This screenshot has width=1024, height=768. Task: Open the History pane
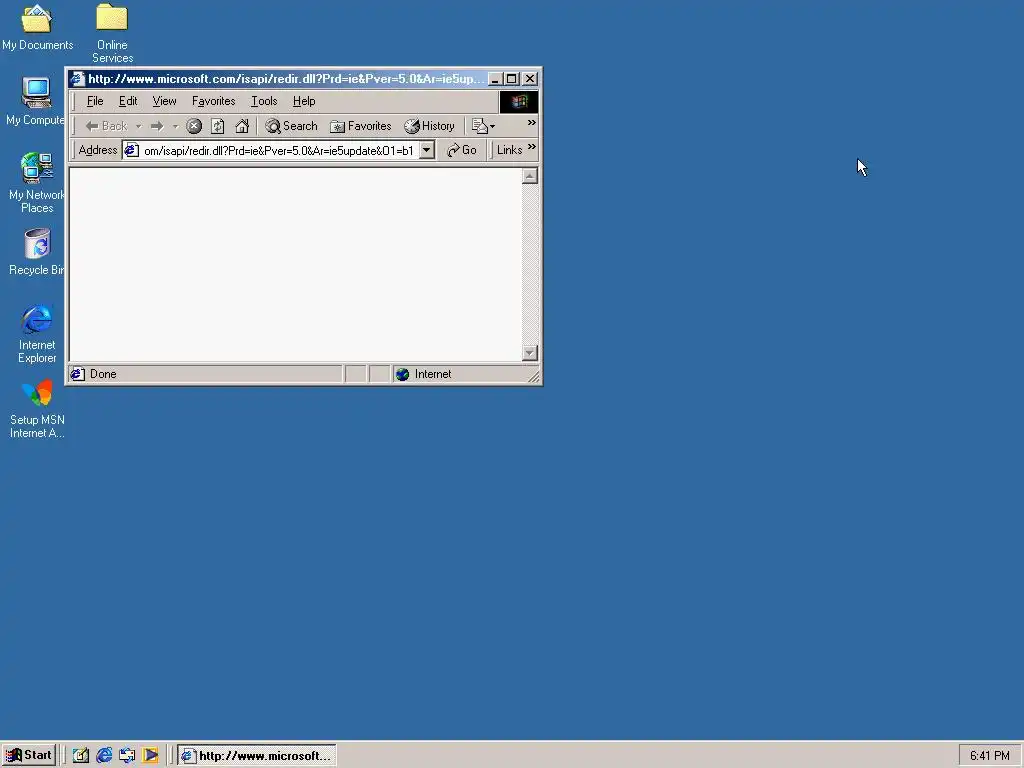(429, 126)
